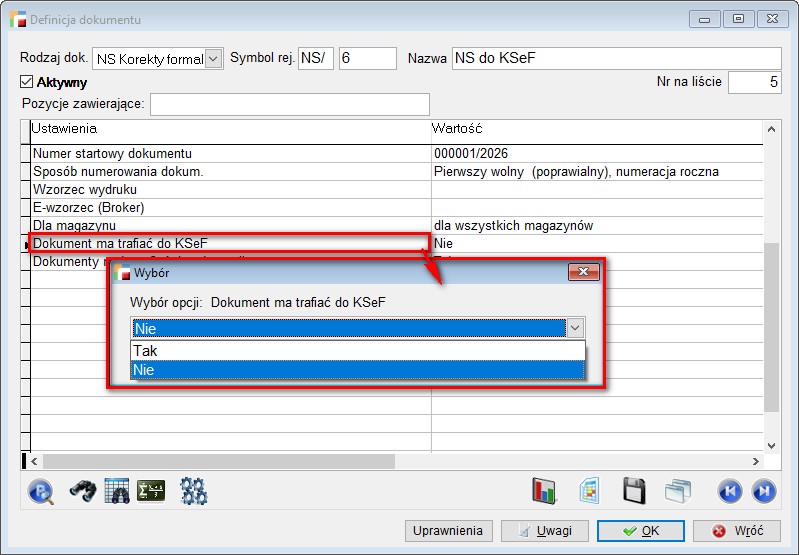The width and height of the screenshot is (799, 555).
Task: Click the Nazwa input field
Action: 616,59
